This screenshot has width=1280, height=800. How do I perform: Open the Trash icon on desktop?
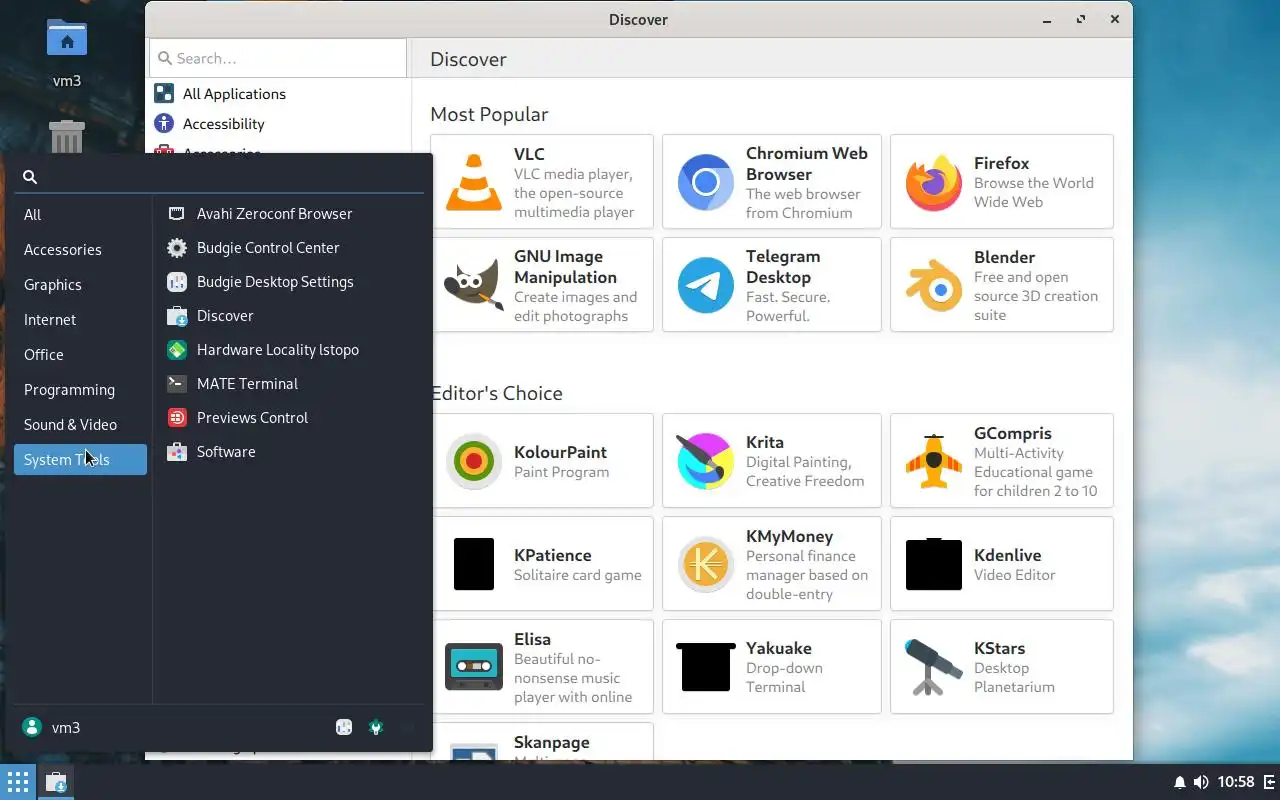coord(67,136)
